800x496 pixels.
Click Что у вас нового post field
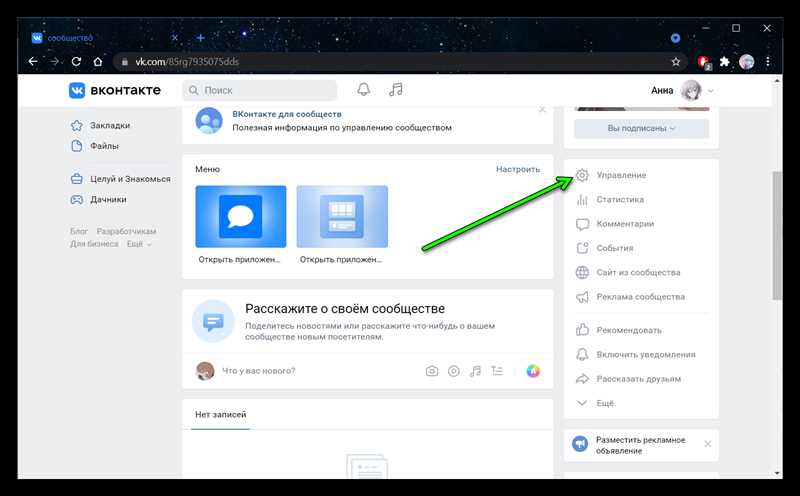coord(258,371)
